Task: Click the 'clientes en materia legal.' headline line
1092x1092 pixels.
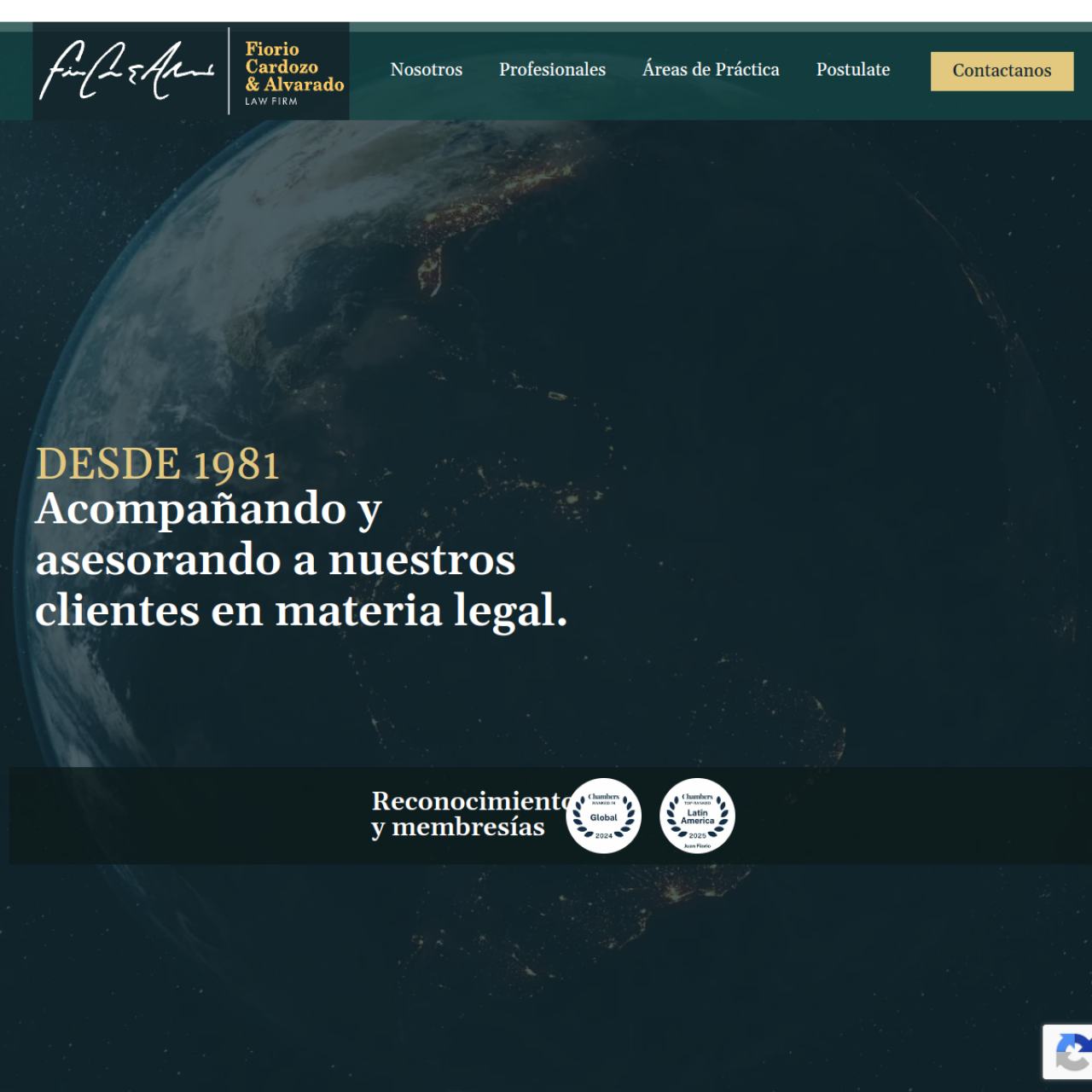Action: [301, 611]
